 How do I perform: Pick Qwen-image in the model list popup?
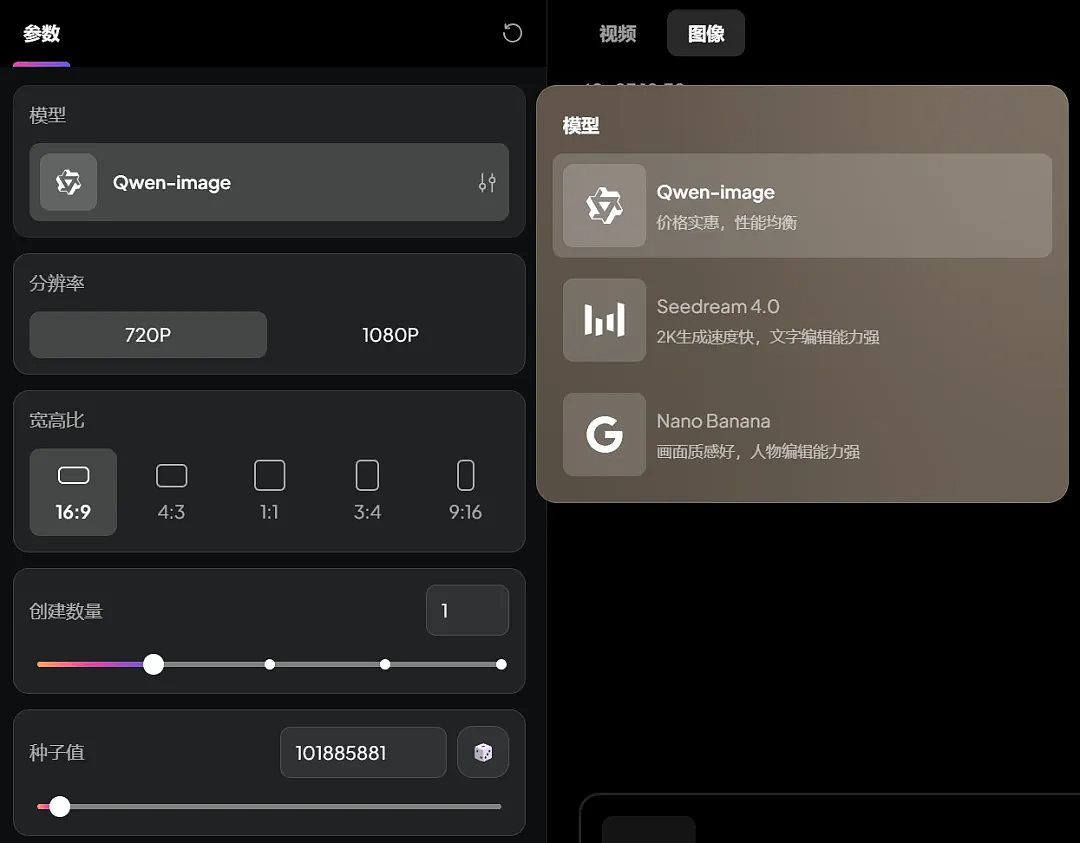click(x=802, y=205)
